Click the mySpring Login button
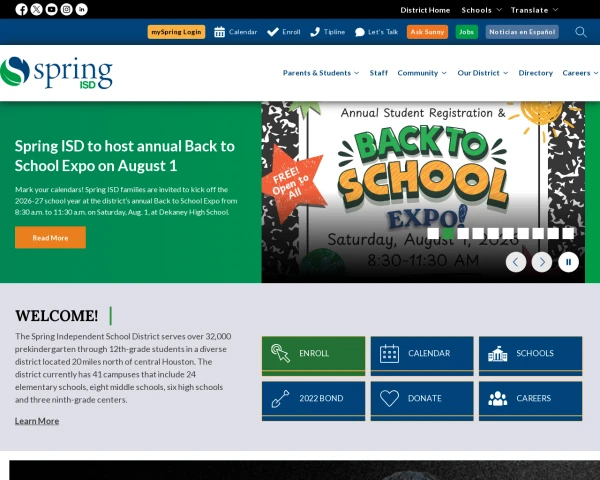The width and height of the screenshot is (600, 480). tap(176, 32)
